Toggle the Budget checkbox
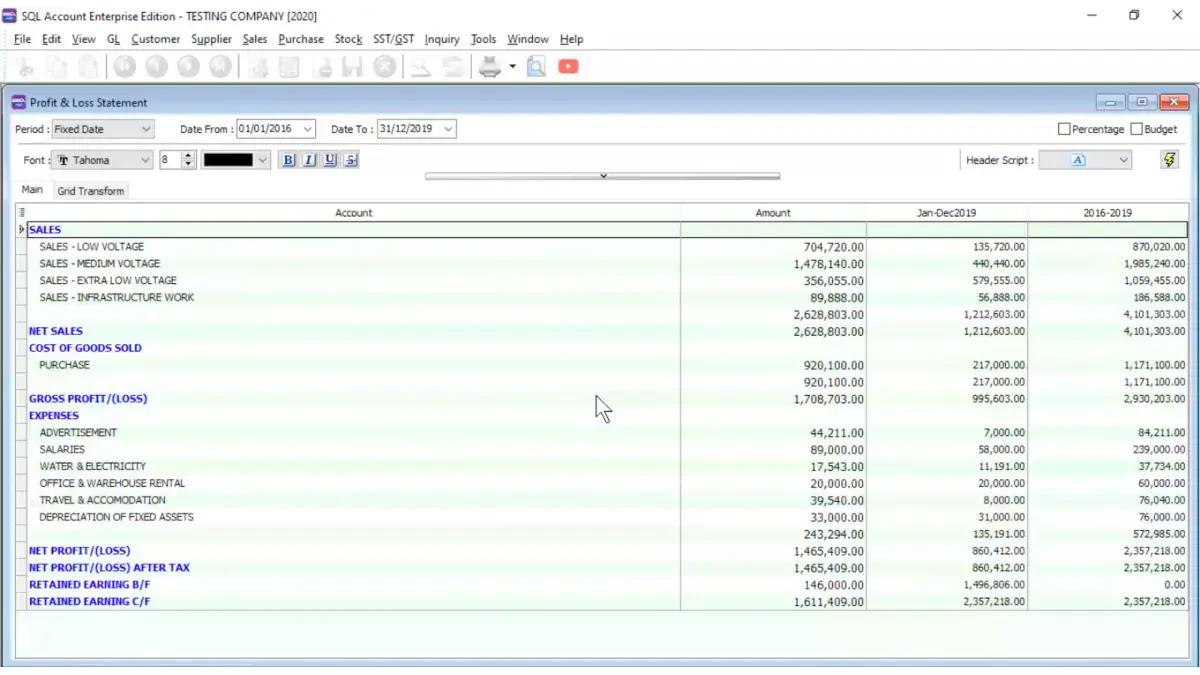 tap(1137, 129)
